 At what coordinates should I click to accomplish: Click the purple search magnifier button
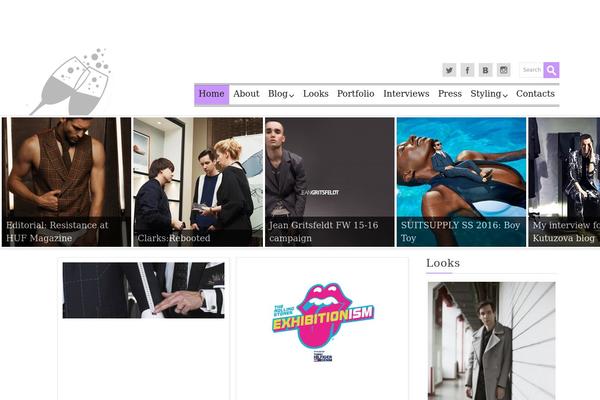[551, 70]
